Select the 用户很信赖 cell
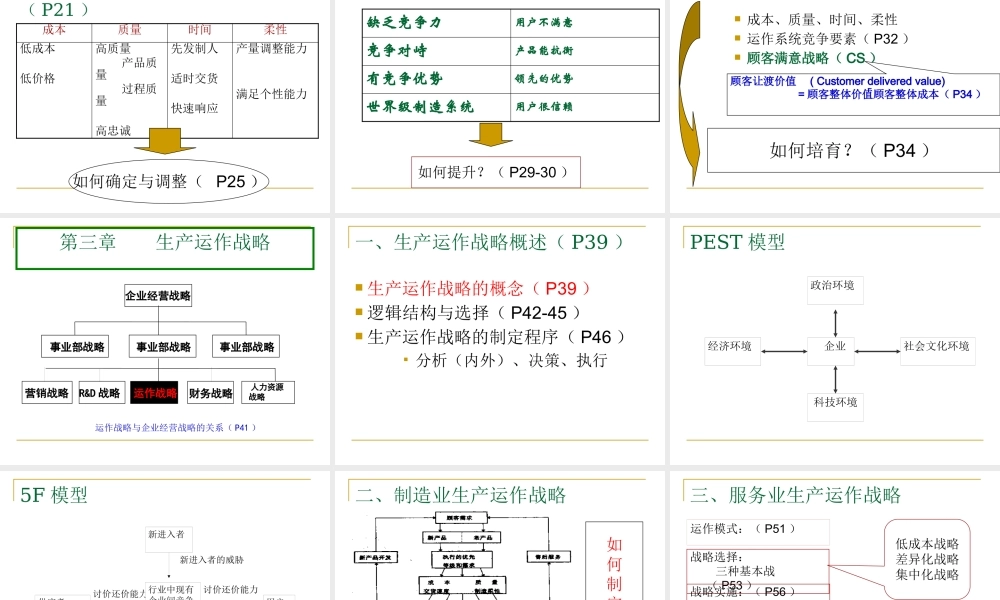 click(544, 107)
